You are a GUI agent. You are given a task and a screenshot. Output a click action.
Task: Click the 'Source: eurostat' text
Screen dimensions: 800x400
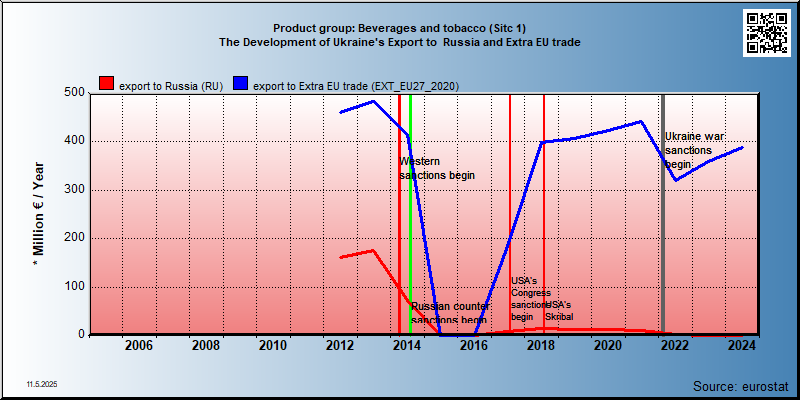click(741, 385)
